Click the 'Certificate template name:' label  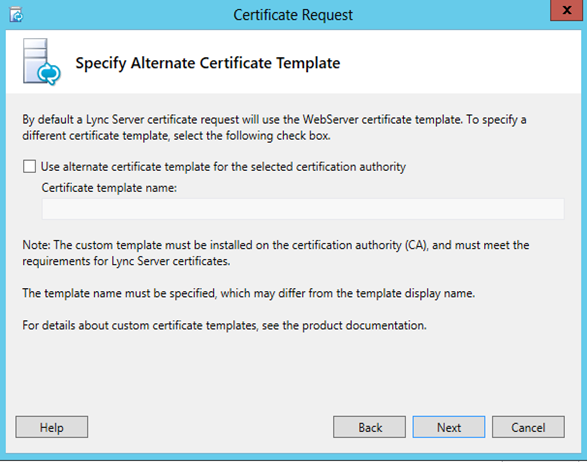click(109, 188)
